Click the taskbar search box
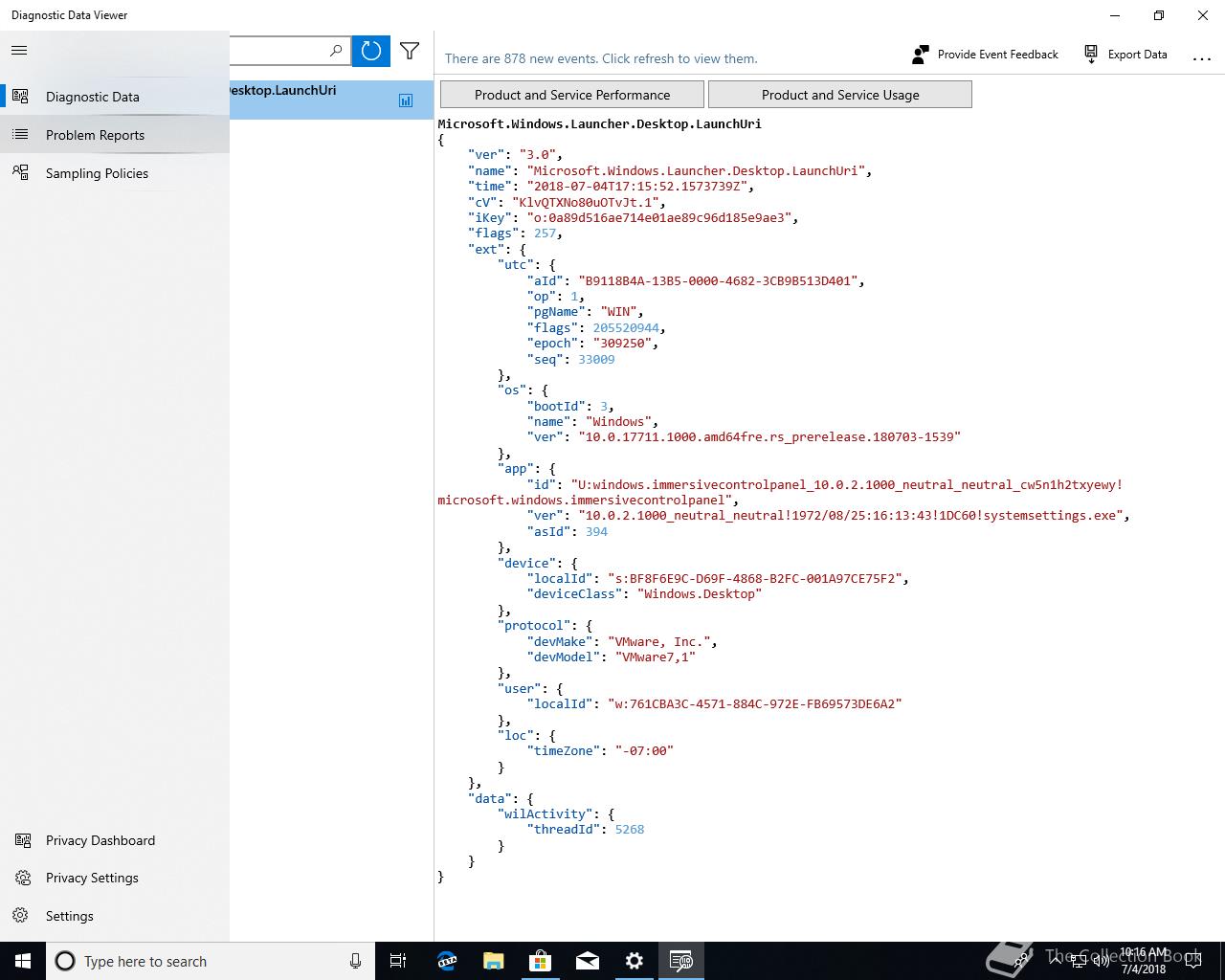Viewport: 1225px width, 980px height. tap(209, 961)
